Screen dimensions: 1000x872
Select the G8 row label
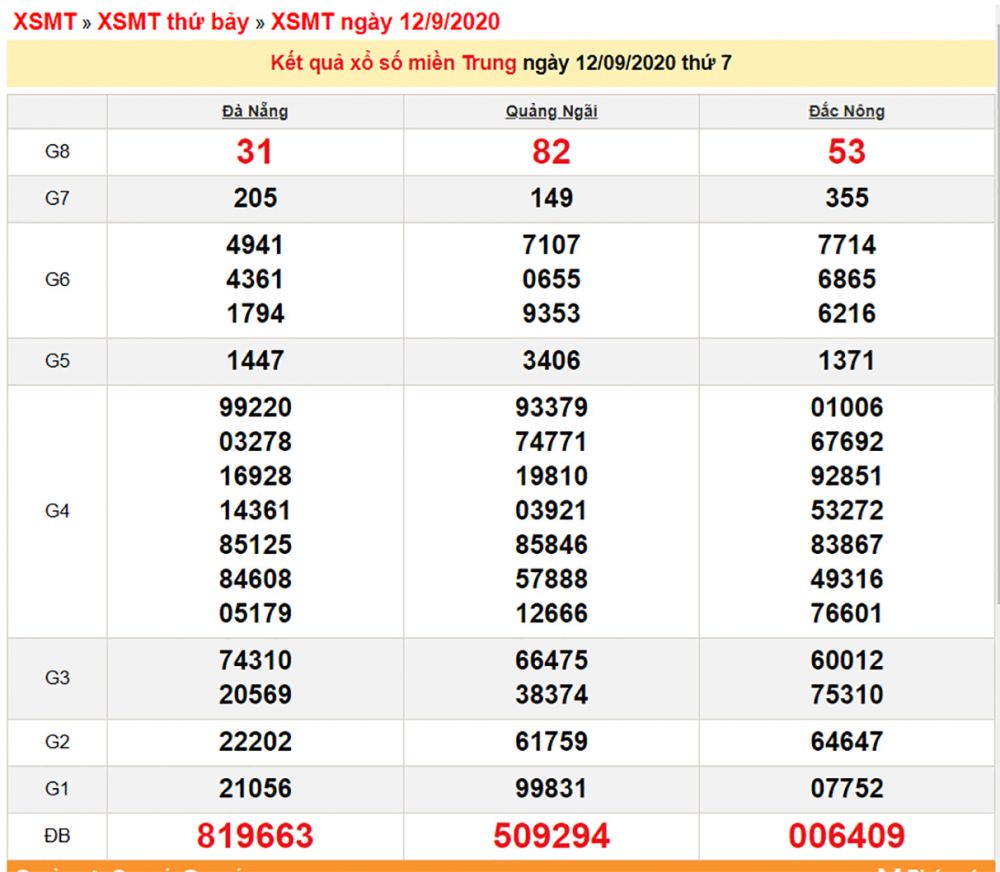[x=57, y=152]
